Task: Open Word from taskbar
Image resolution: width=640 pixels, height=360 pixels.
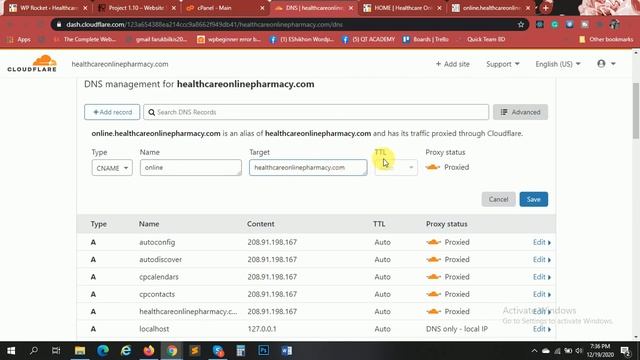Action: click(287, 351)
